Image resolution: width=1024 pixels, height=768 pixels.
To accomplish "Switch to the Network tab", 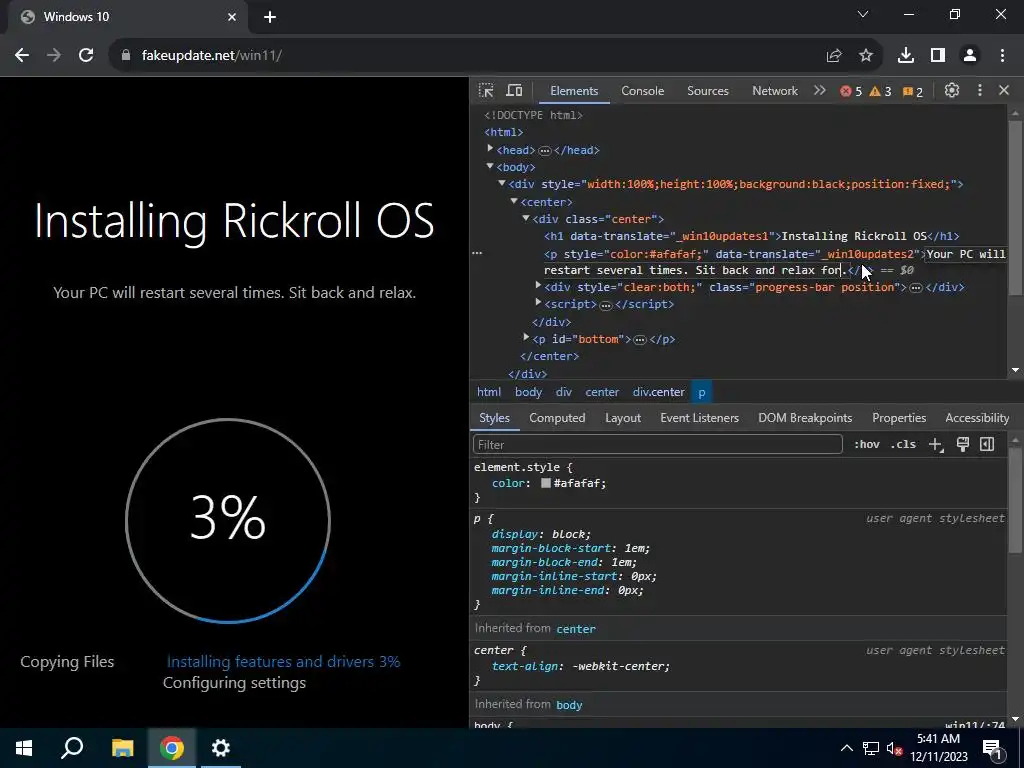I will tap(775, 91).
